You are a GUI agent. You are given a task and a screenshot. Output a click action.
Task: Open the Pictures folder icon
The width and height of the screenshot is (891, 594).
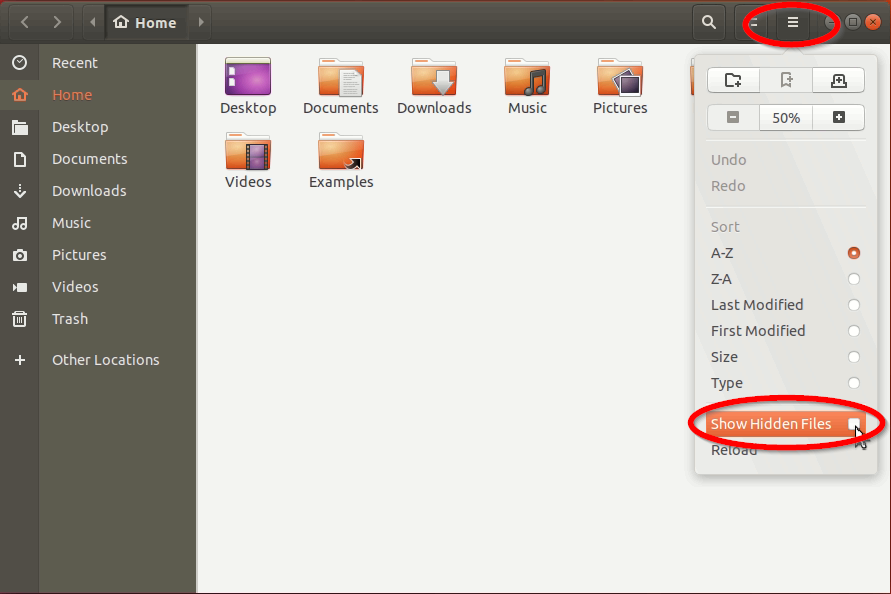(x=620, y=76)
